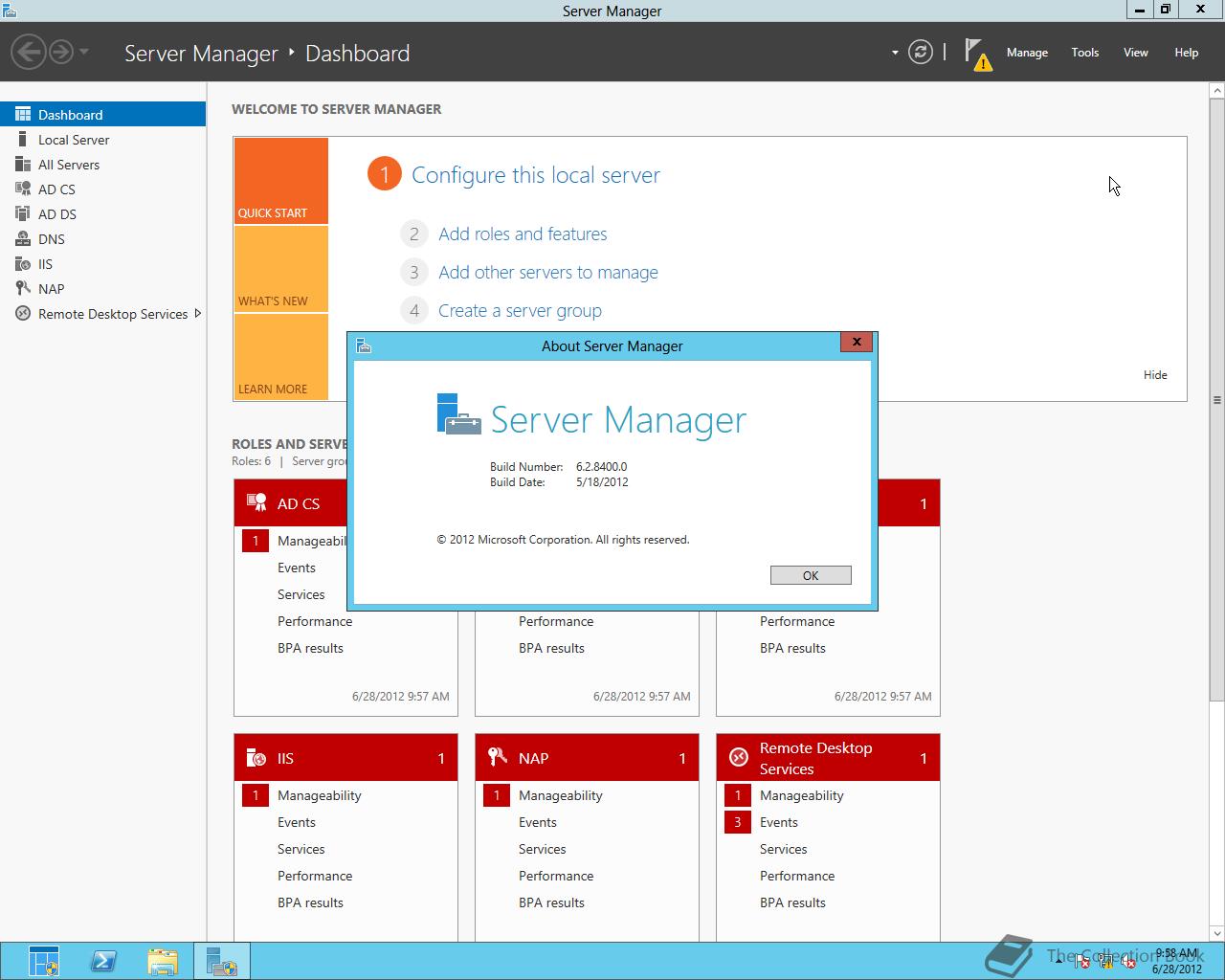Open Events in the NAP tile
Viewport: 1225px width, 980px height.
538,822
